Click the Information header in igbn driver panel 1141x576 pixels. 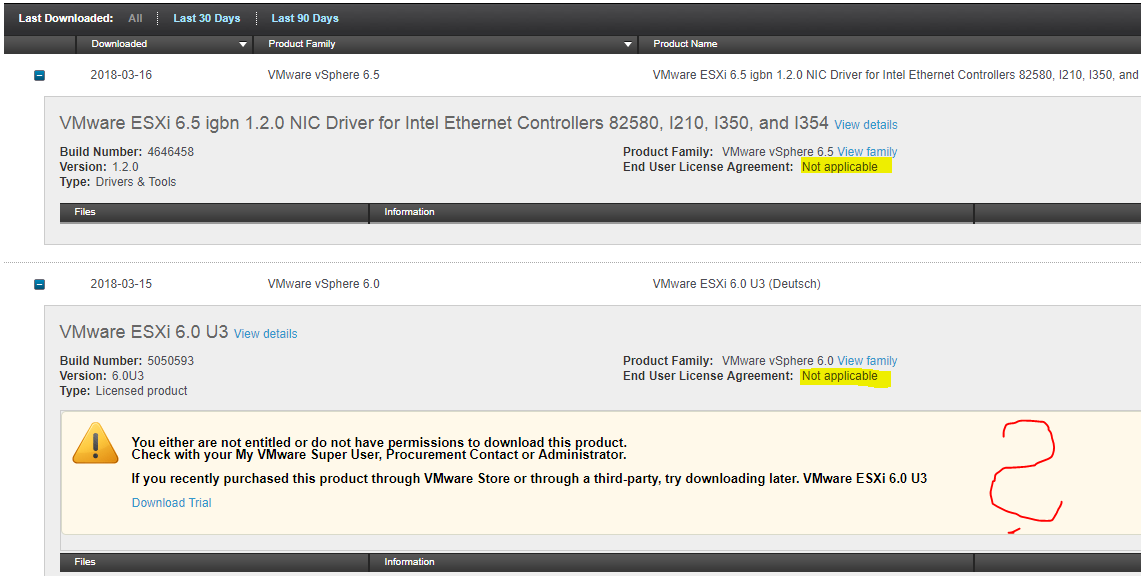click(410, 212)
